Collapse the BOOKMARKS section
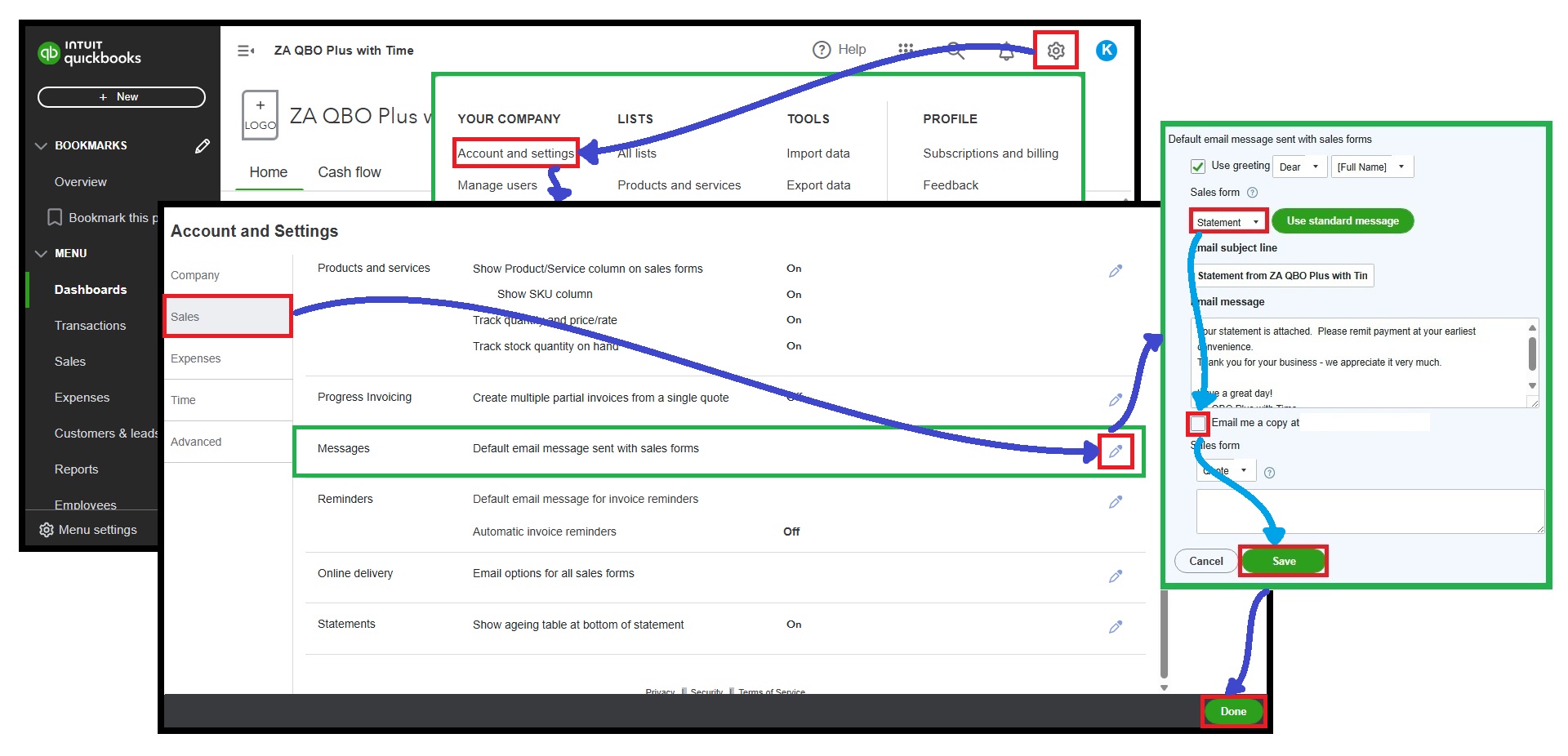 coord(41,146)
